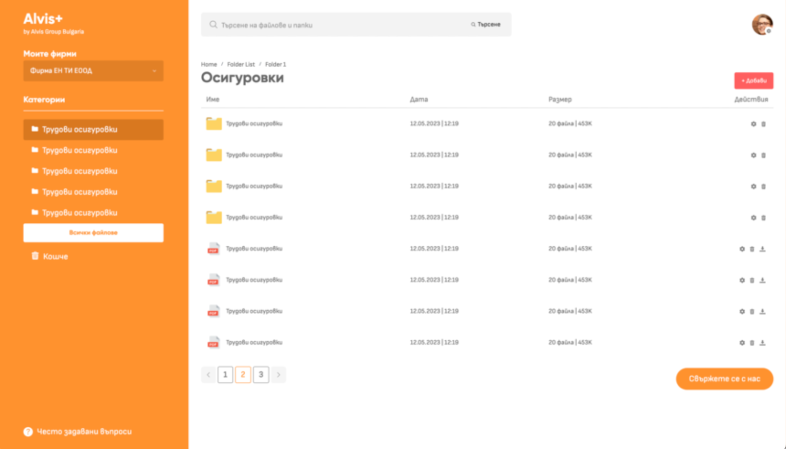
Task: Select highlighted Трудови осигуровки category in sidebar
Action: click(x=93, y=129)
